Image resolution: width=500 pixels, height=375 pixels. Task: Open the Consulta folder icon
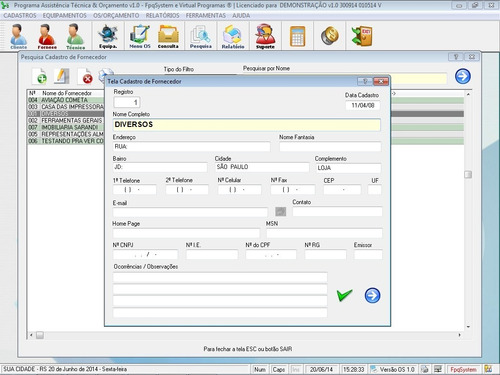coord(168,36)
